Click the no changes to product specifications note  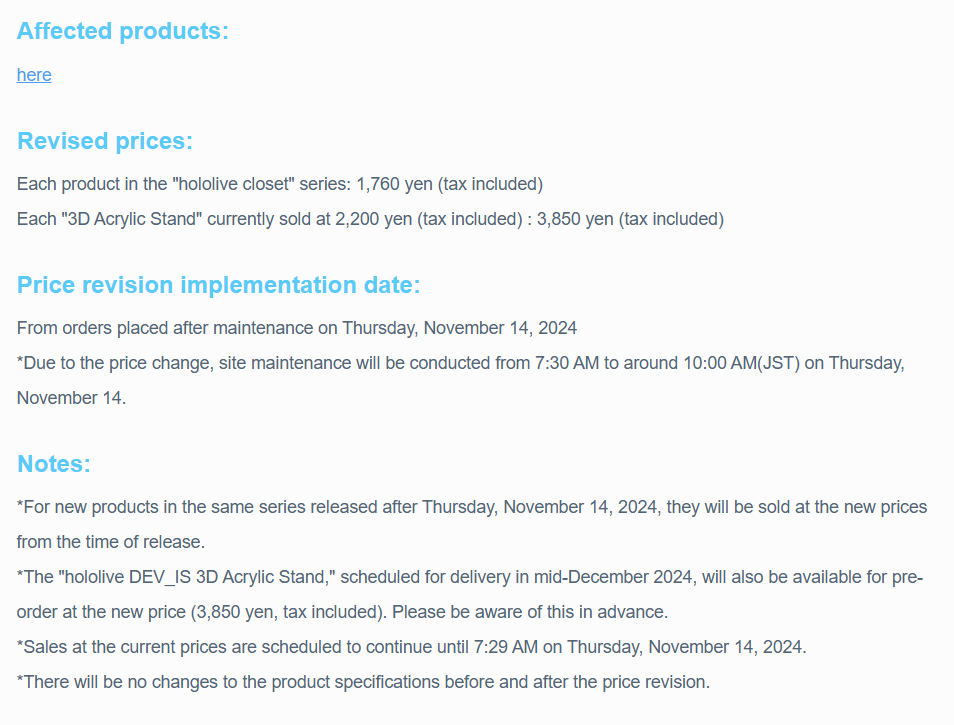(x=363, y=682)
